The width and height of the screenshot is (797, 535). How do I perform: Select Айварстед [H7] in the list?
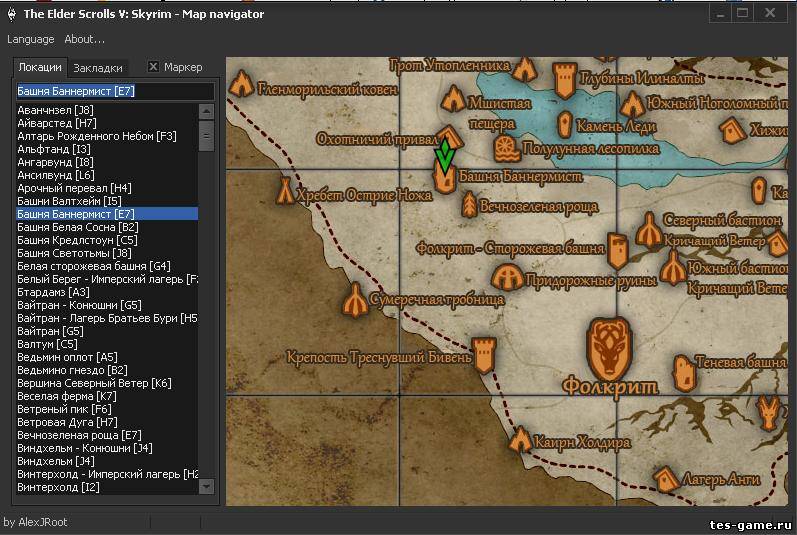tap(107, 123)
